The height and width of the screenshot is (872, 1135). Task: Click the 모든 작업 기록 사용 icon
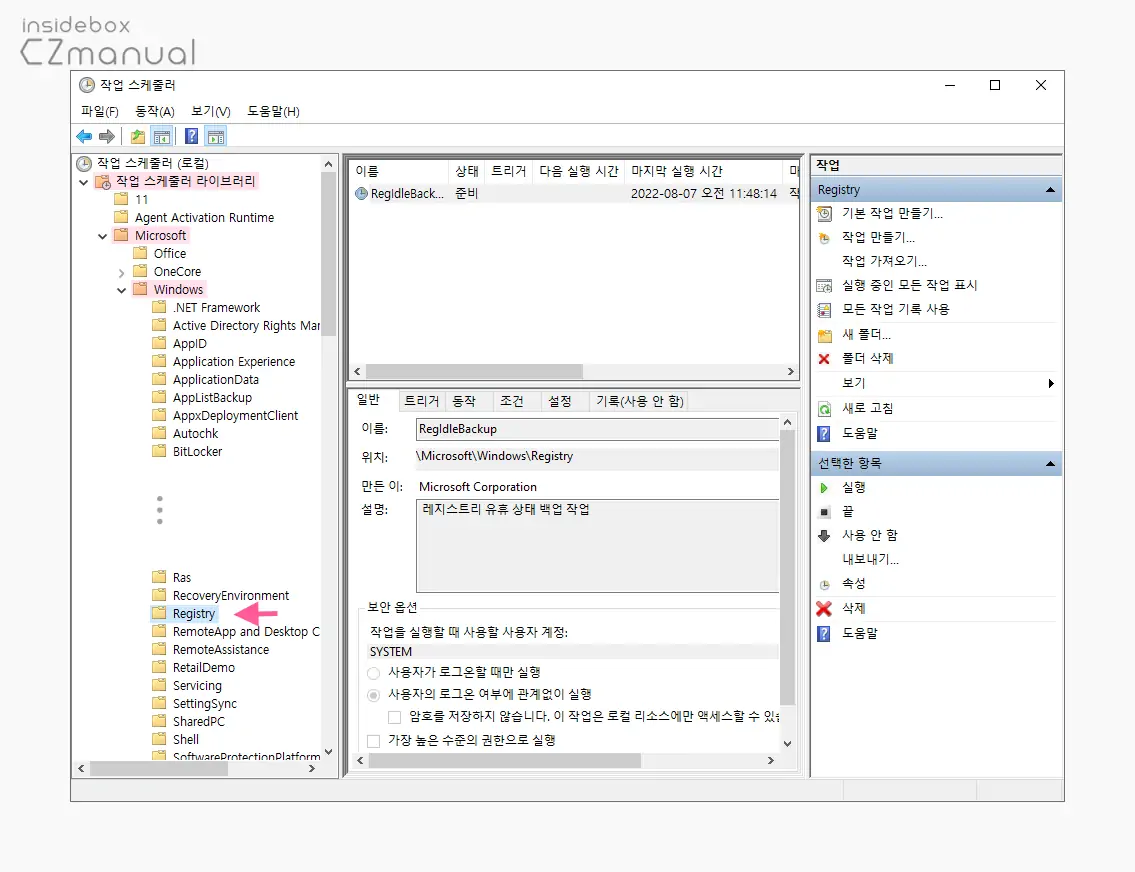click(x=824, y=310)
